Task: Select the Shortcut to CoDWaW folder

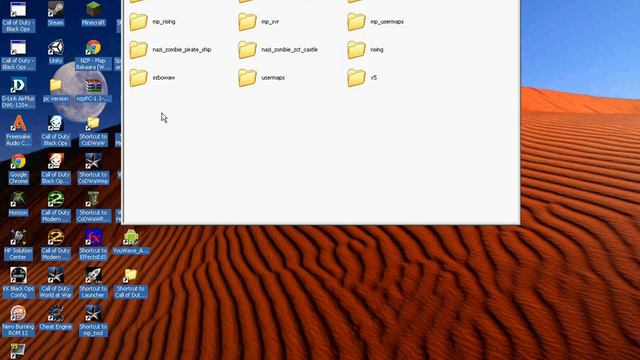Action: click(93, 131)
